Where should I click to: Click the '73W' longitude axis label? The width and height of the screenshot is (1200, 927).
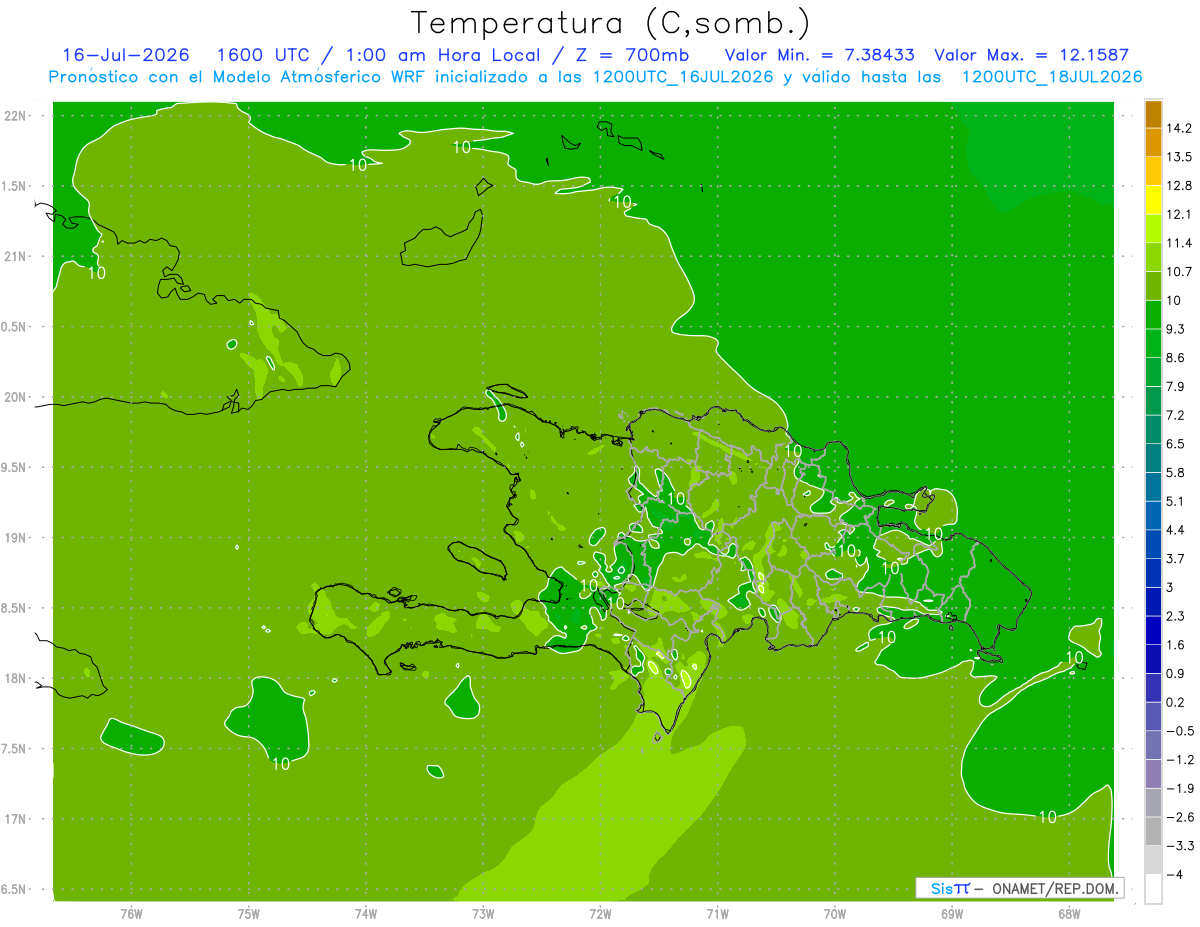click(483, 913)
